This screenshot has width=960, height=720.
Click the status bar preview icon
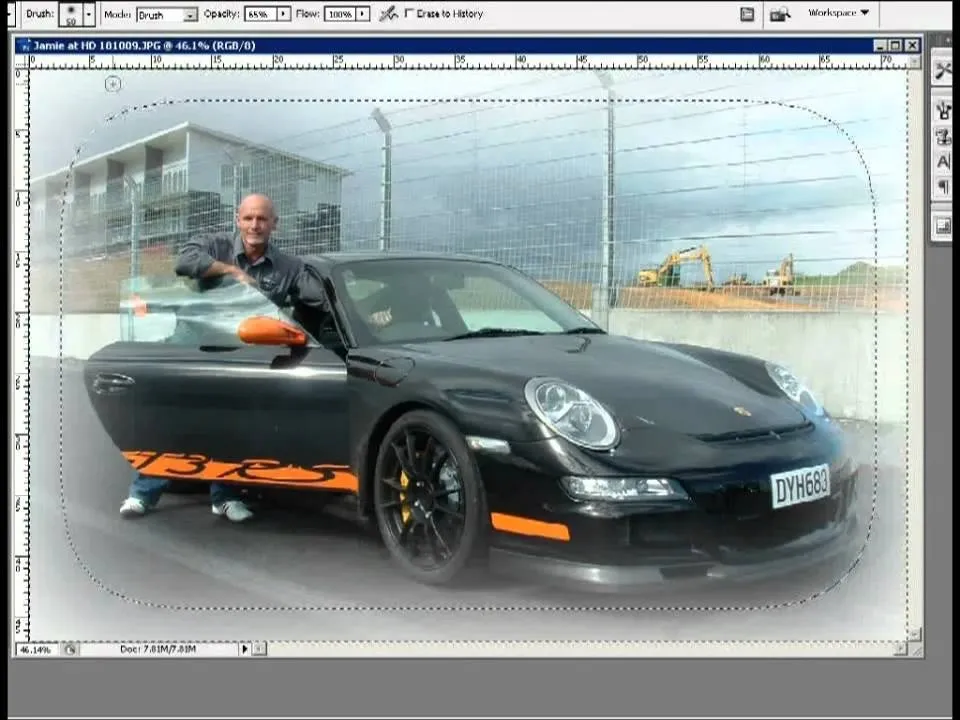click(70, 650)
